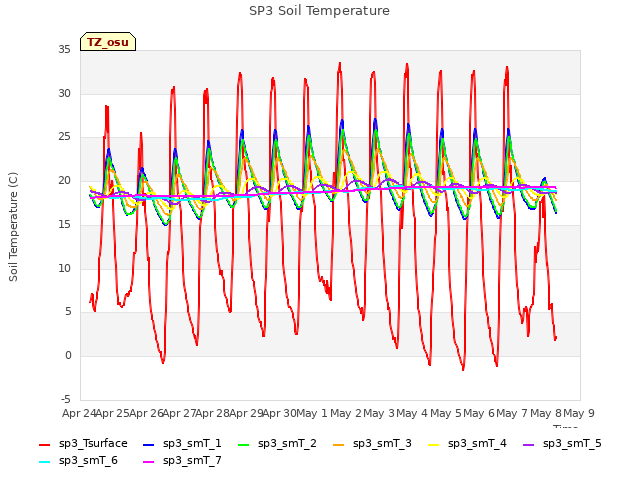640x480 pixels.
Task: Click the May 7 x-axis tick label
Action: [512, 413]
